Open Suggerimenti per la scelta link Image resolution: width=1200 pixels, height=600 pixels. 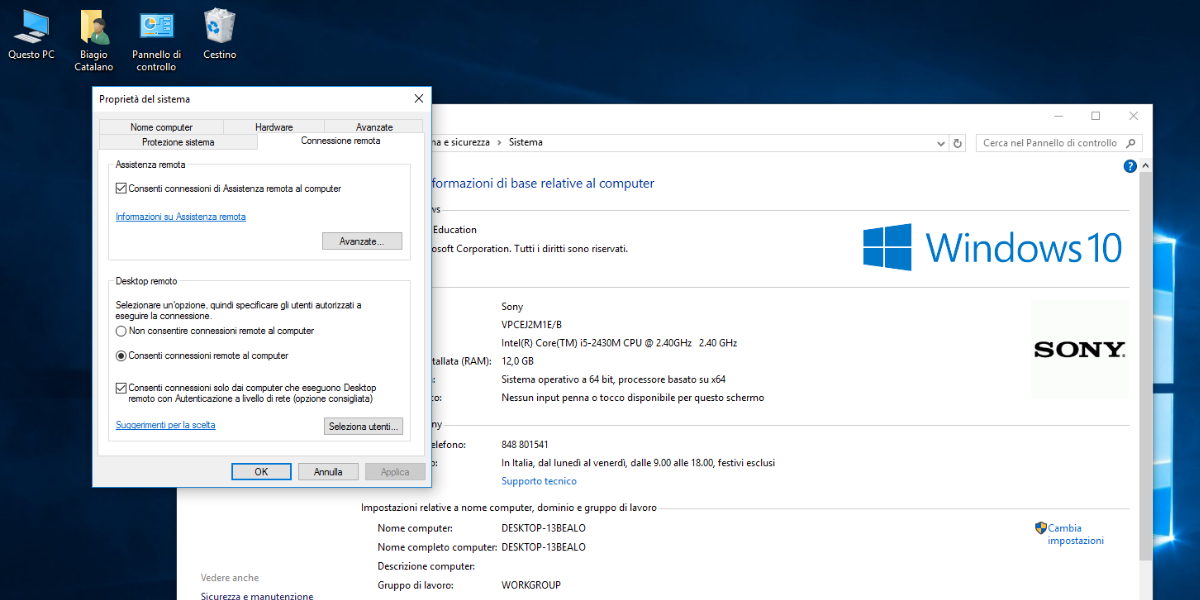point(165,425)
